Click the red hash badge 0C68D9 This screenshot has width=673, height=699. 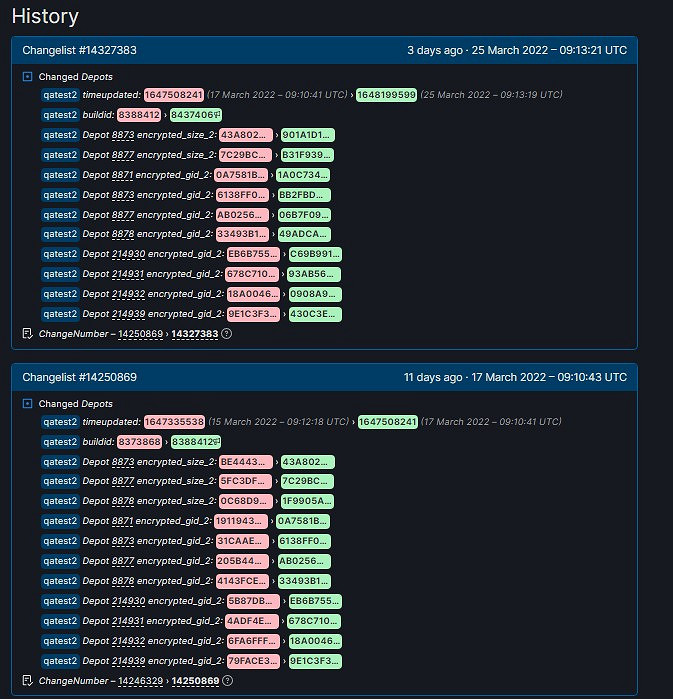[243, 501]
